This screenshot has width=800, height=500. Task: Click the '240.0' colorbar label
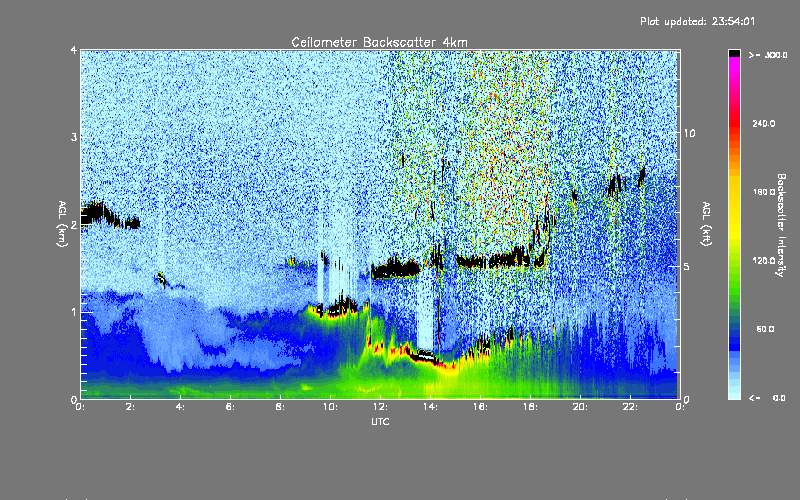click(764, 123)
